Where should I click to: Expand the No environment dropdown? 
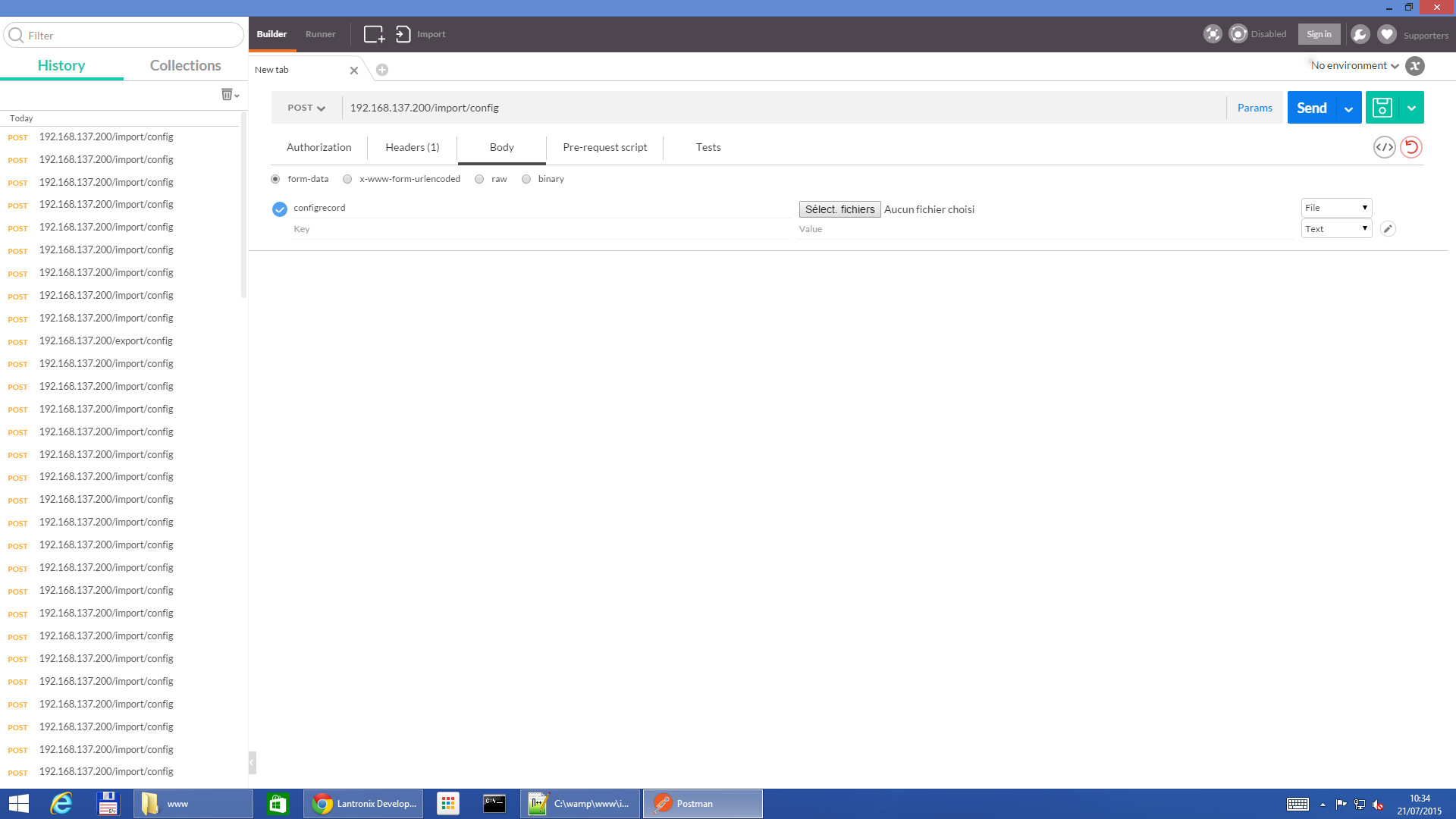tap(1354, 66)
